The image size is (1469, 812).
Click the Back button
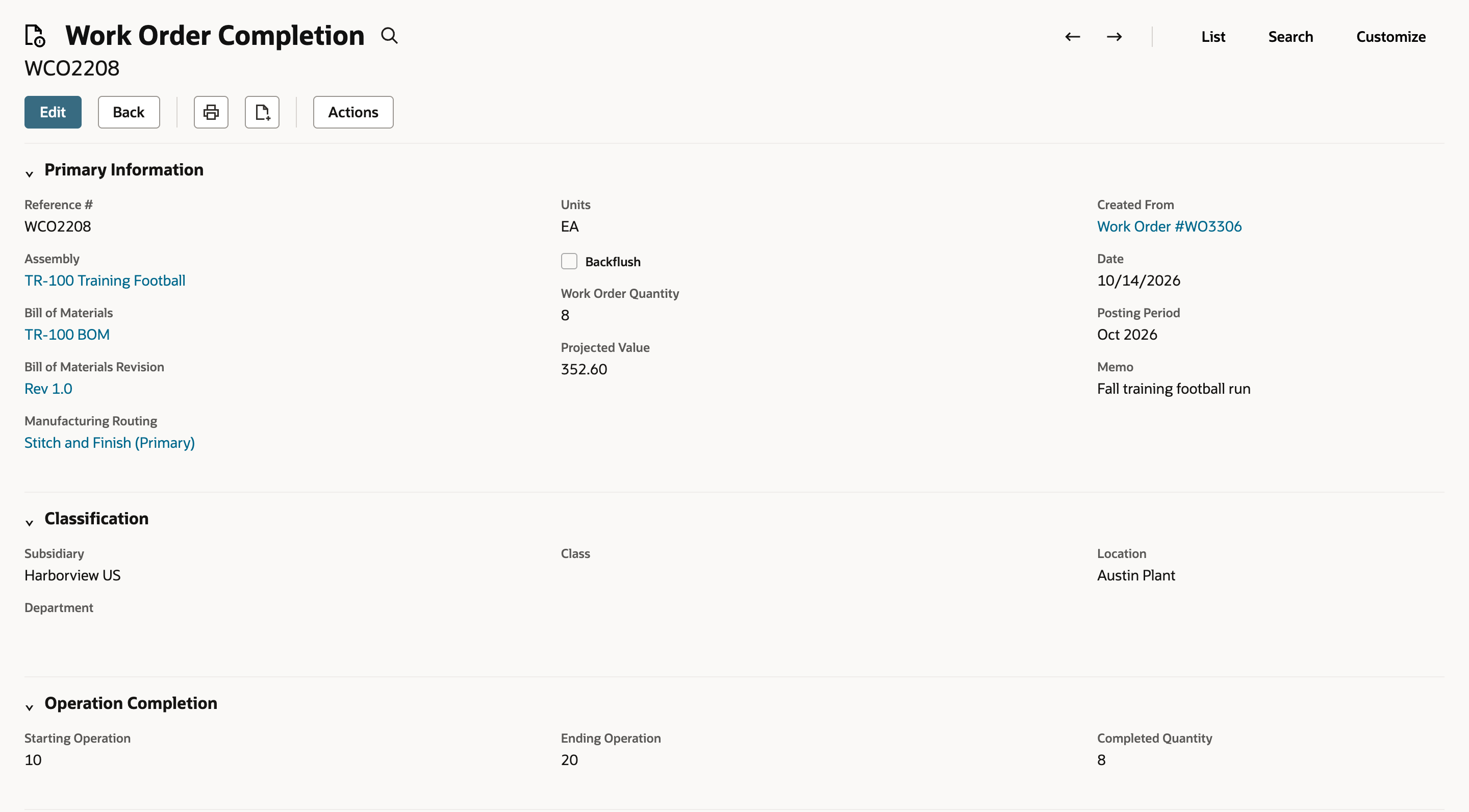click(129, 112)
